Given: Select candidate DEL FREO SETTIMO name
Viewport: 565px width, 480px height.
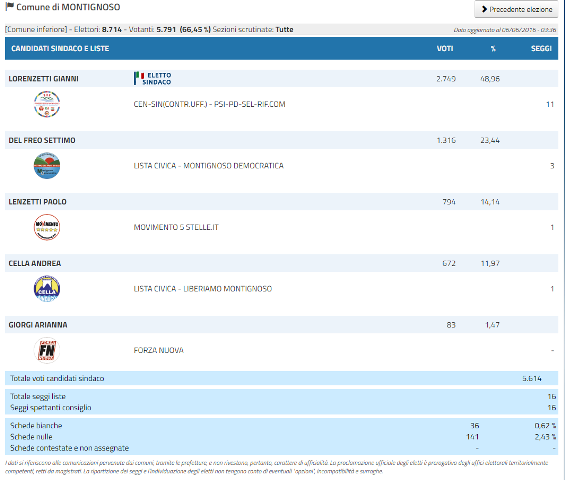Looking at the screenshot, I should point(42,140).
